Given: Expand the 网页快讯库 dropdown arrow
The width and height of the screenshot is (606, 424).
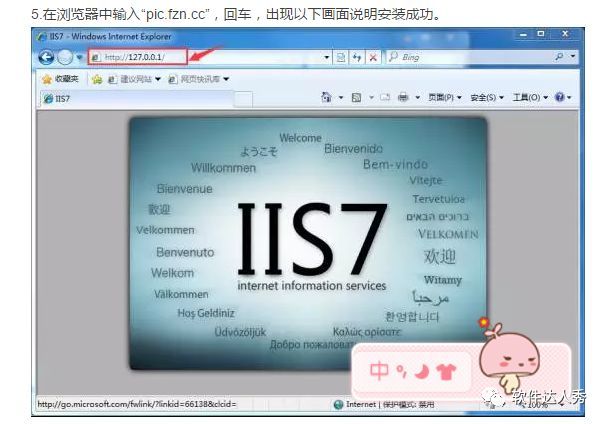Looking at the screenshot, I should (226, 79).
